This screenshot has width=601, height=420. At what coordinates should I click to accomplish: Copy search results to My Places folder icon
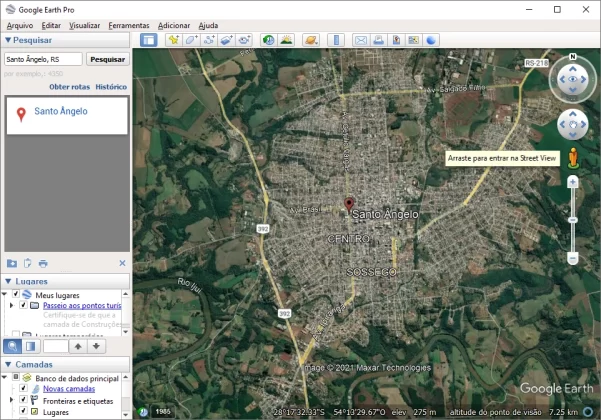point(12,263)
